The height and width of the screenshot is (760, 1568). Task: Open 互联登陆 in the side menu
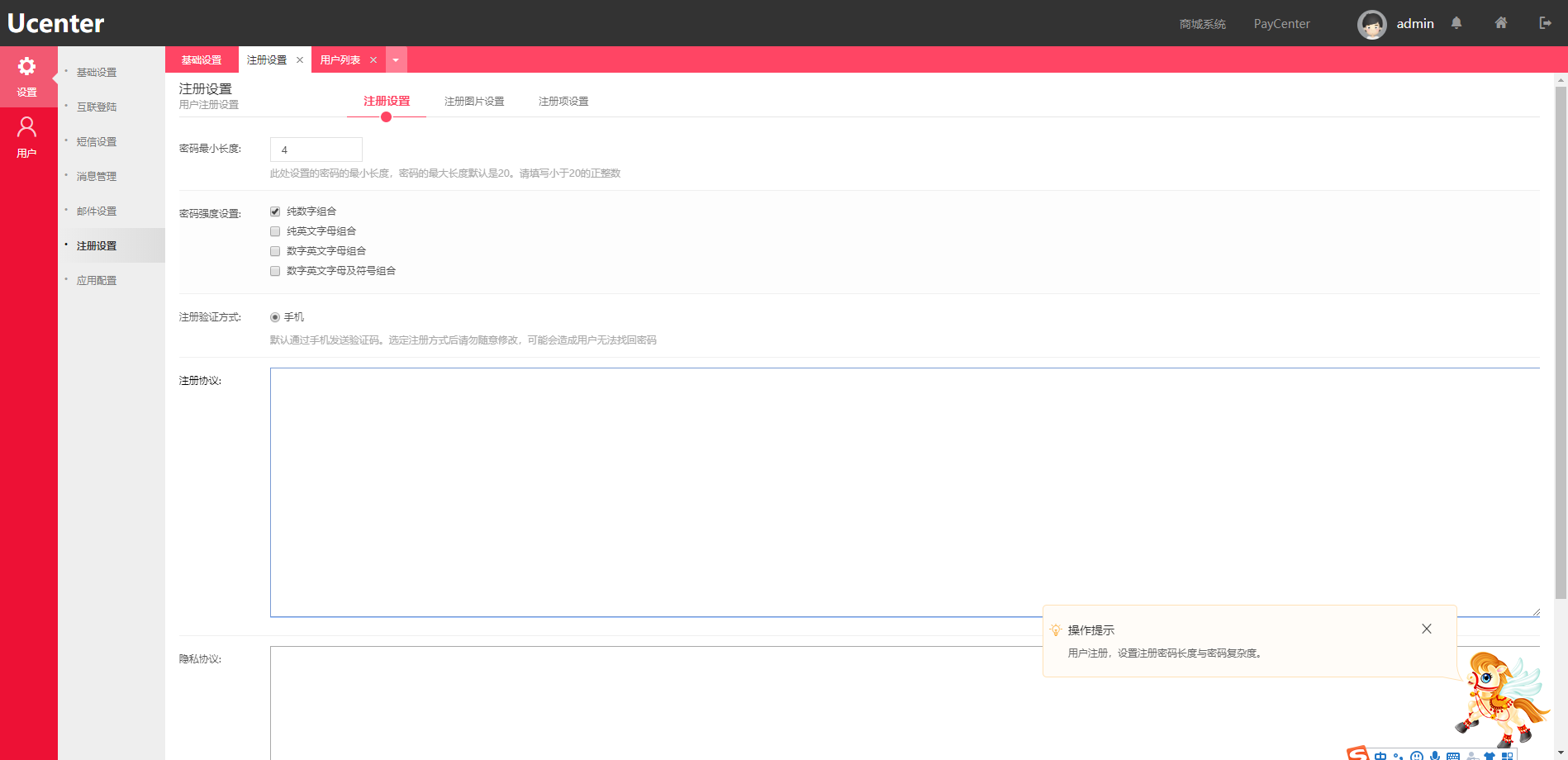tap(97, 107)
